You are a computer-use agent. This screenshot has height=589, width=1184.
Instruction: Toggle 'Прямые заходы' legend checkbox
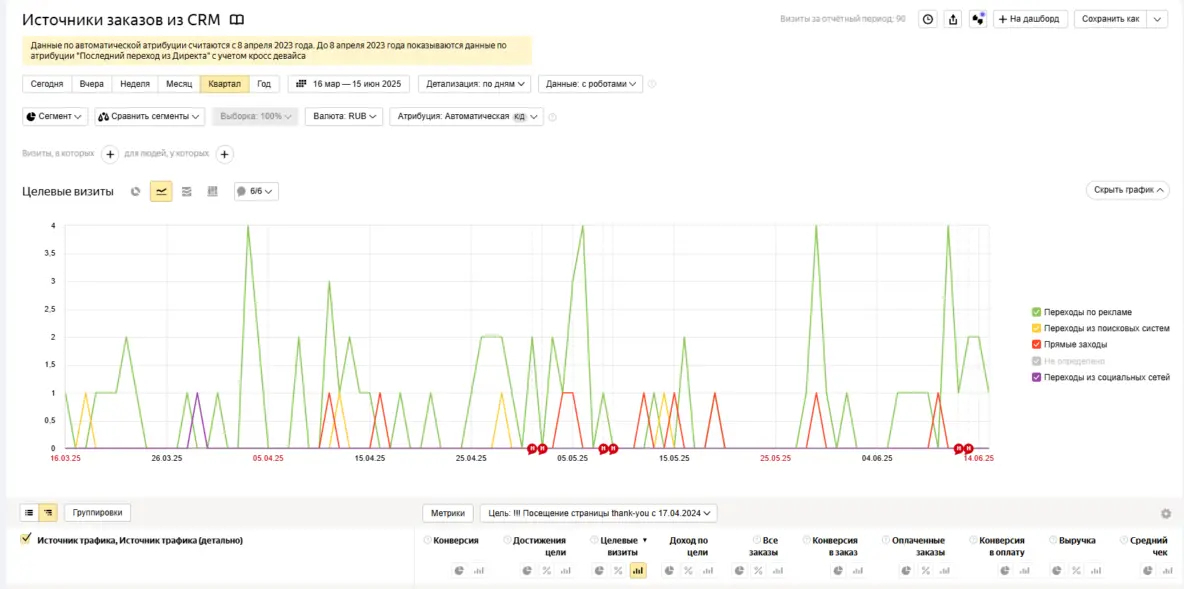coord(1036,344)
